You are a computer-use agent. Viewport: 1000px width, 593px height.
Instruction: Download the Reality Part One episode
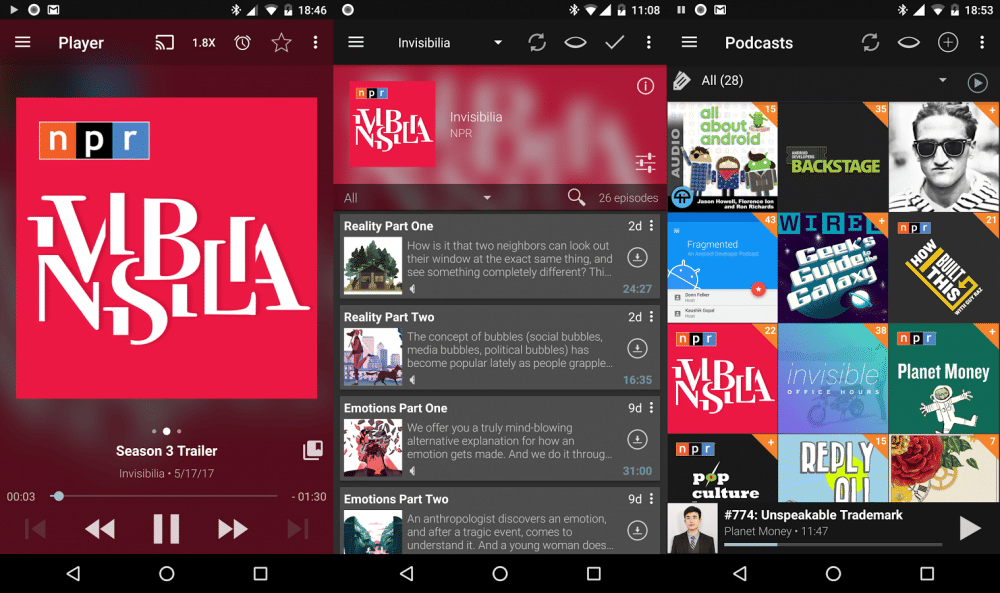636,258
